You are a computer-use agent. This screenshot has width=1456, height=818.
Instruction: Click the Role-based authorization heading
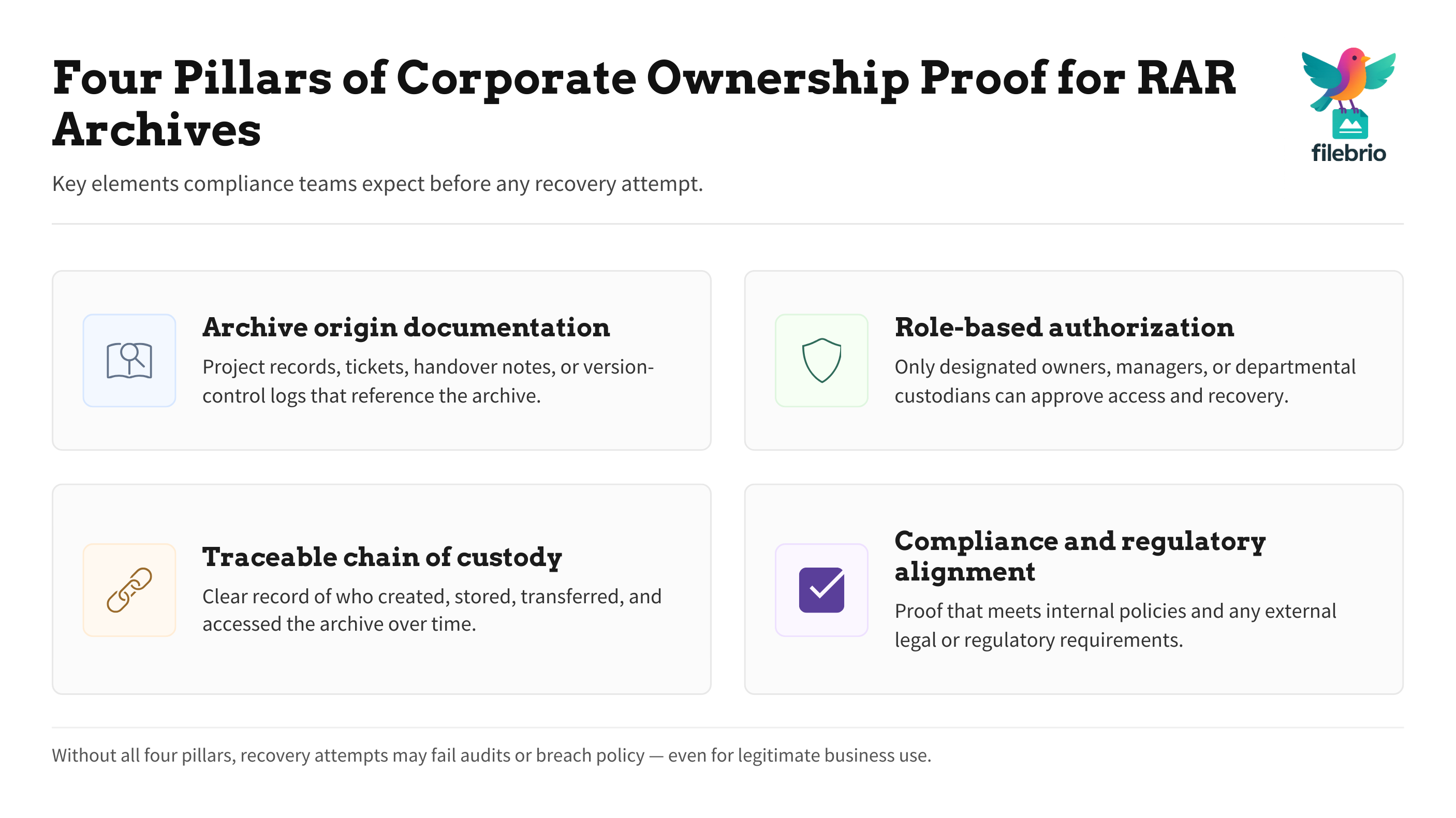[1064, 328]
